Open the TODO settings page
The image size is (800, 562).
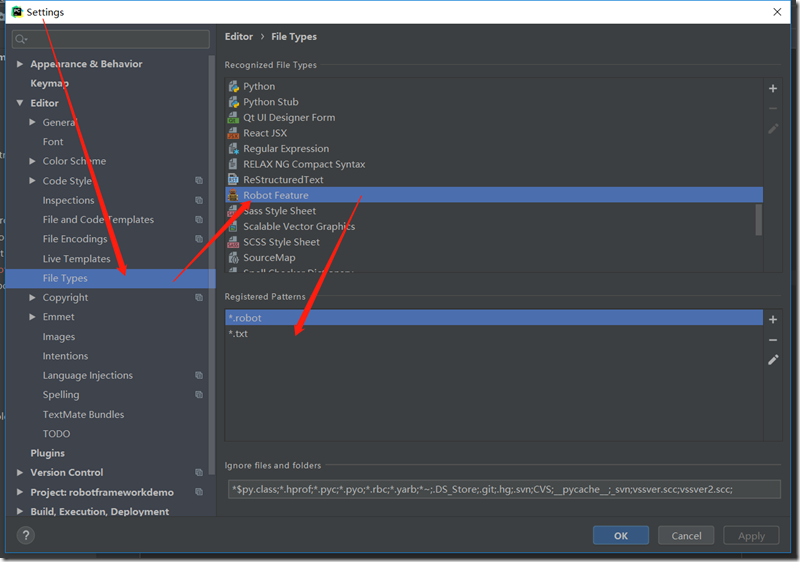[x=57, y=433]
